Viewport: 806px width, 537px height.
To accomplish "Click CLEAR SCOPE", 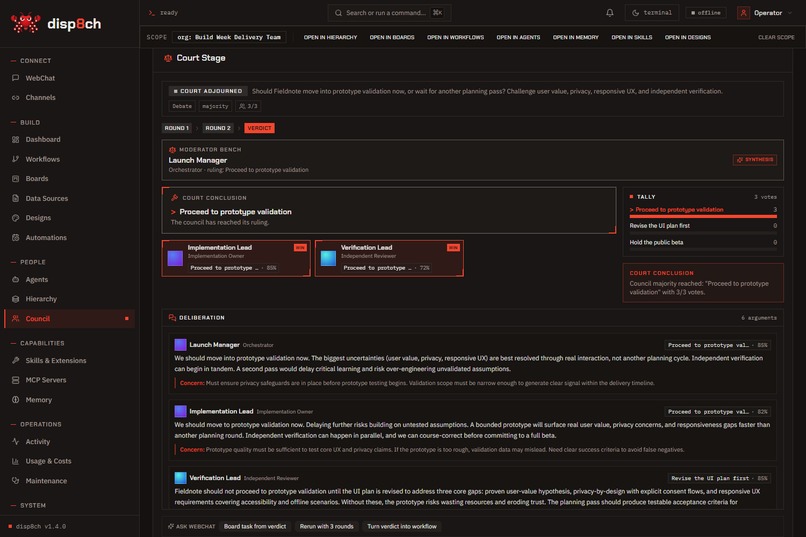I will [776, 38].
